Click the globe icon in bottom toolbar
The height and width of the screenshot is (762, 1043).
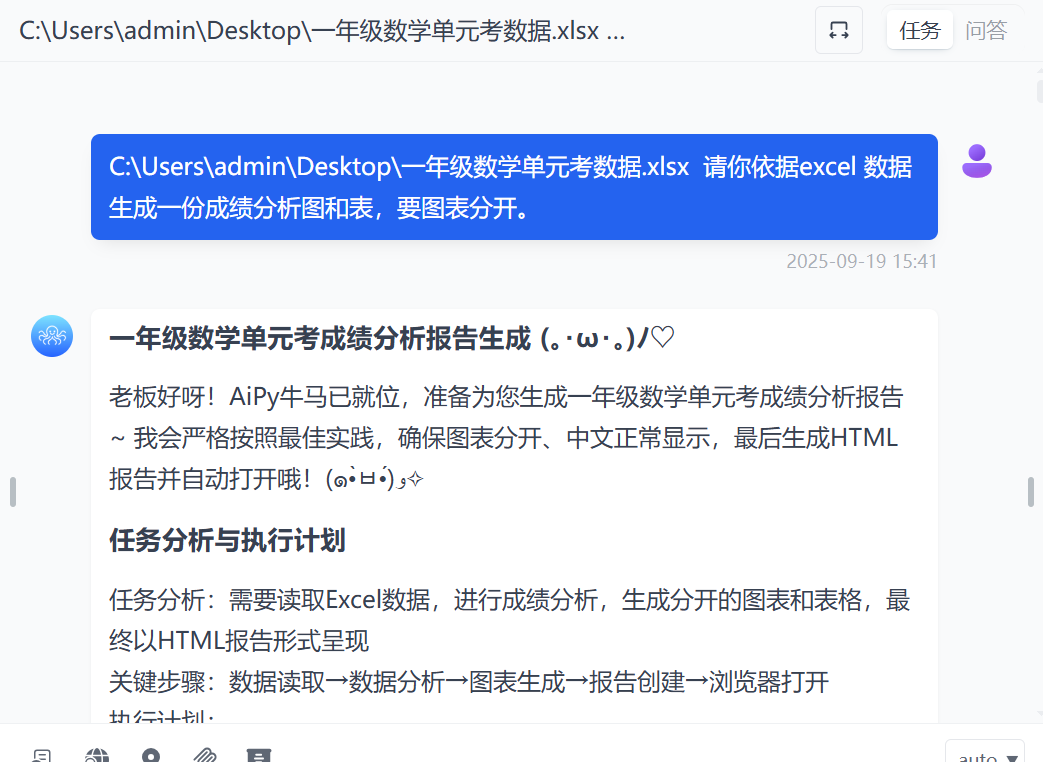point(97,755)
